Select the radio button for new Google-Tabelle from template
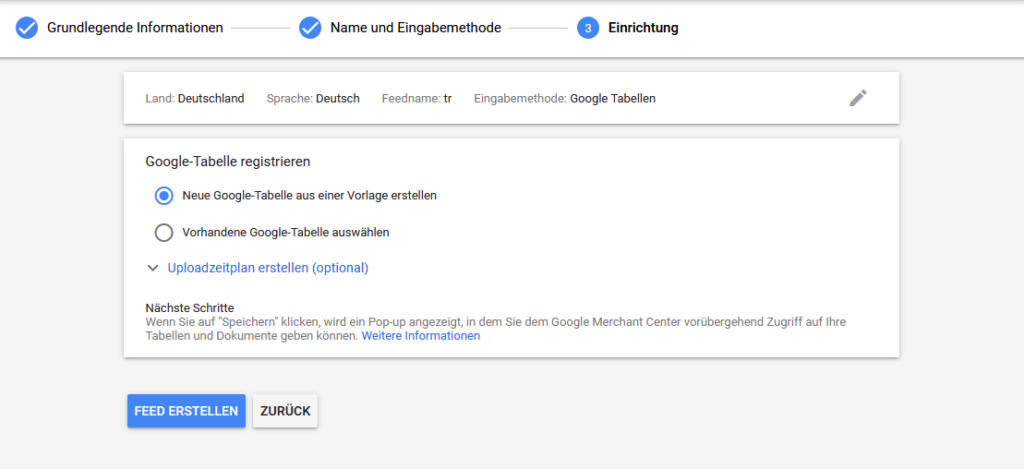Image resolution: width=1024 pixels, height=469 pixels. pos(164,195)
